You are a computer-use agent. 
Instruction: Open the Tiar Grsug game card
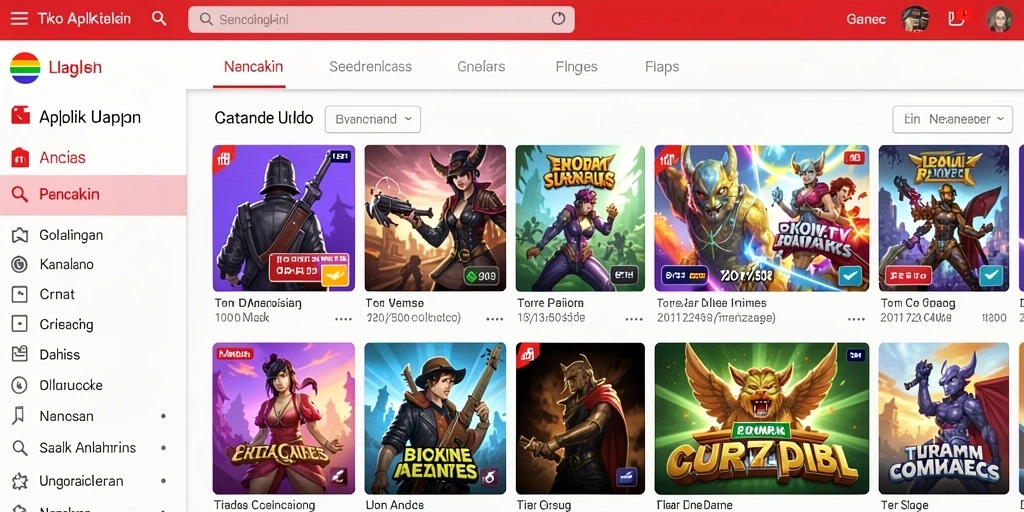pyautogui.click(x=580, y=419)
